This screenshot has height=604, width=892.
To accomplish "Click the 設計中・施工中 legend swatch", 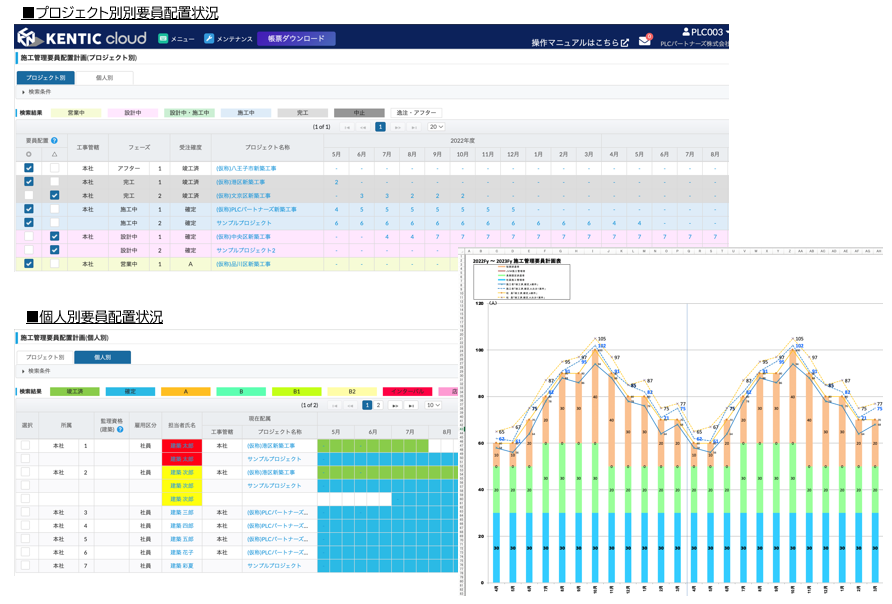I will tap(189, 113).
